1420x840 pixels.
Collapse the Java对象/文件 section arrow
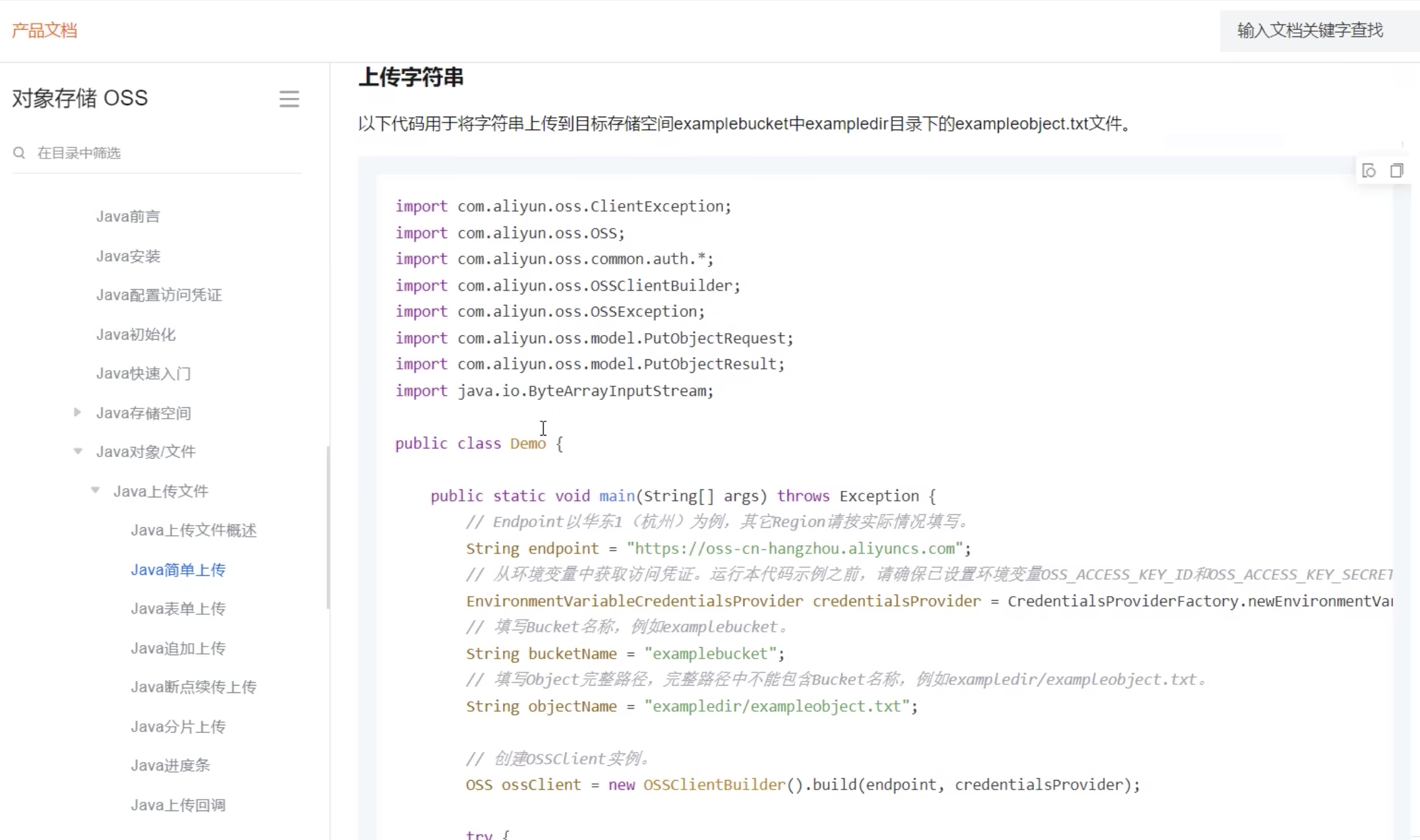tap(78, 452)
